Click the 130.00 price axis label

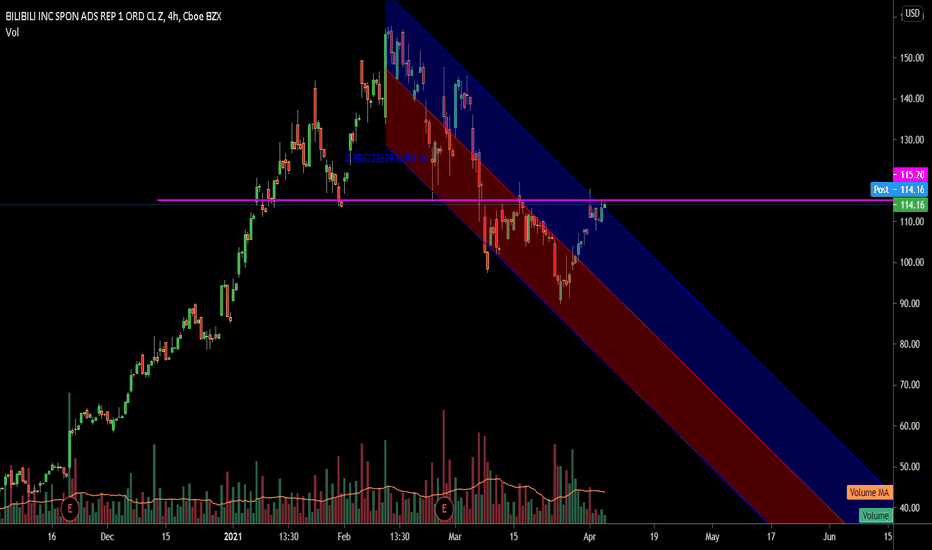(x=912, y=140)
